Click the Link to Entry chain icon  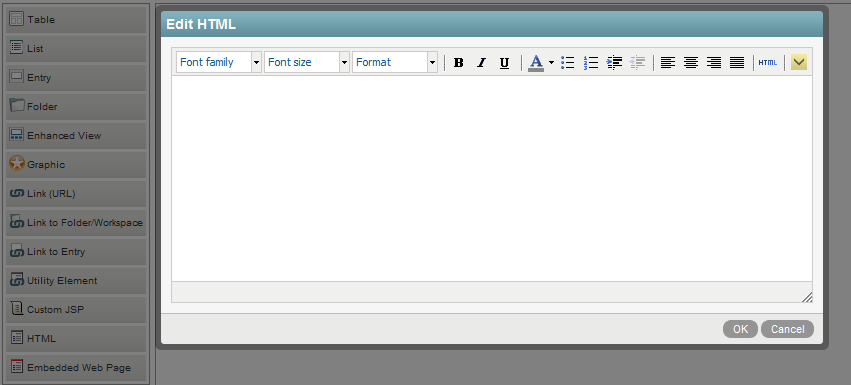pos(17,250)
